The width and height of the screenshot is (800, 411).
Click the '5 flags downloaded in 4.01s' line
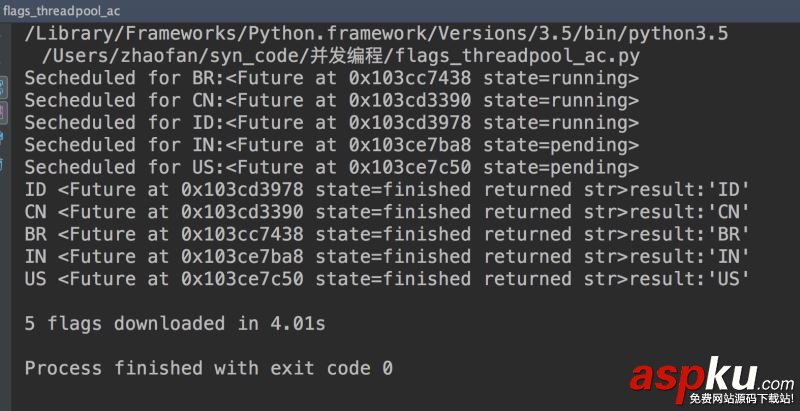175,324
